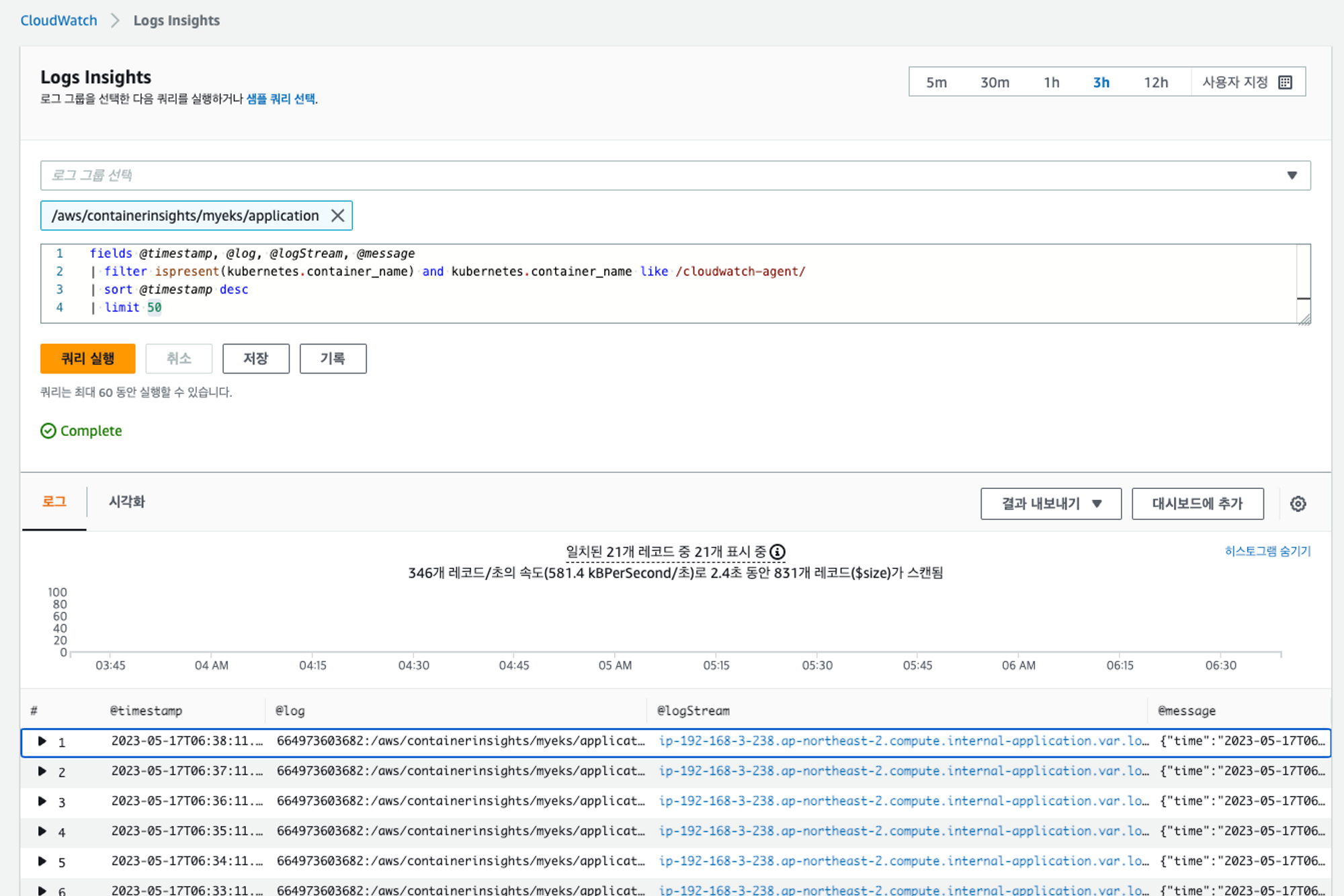
Task: Open the export results dropdown
Action: 1050,504
